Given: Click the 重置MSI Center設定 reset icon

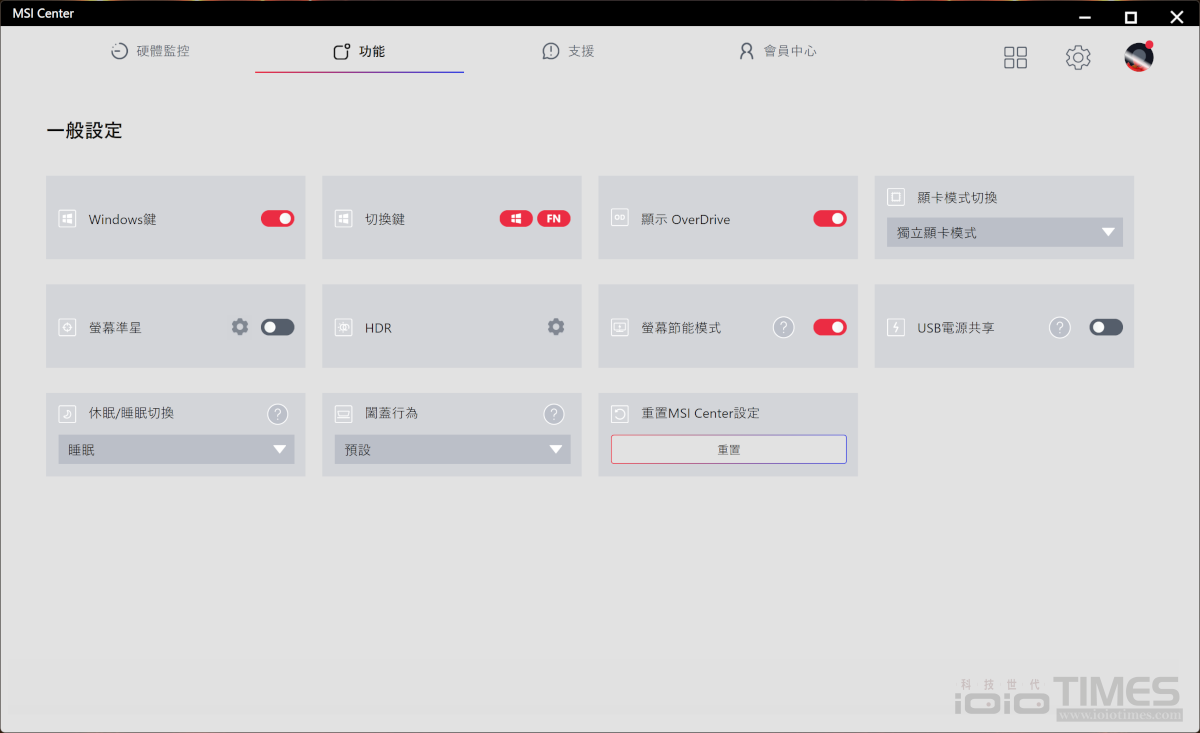Looking at the screenshot, I should click(620, 413).
